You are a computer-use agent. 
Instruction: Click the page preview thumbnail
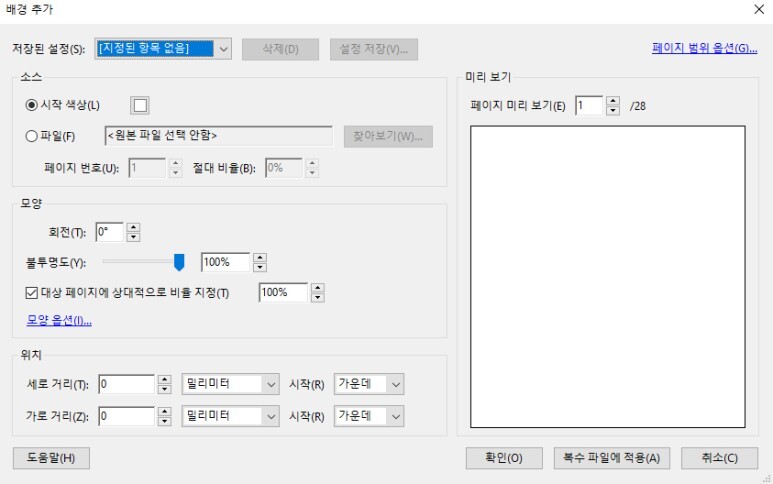(x=607, y=277)
